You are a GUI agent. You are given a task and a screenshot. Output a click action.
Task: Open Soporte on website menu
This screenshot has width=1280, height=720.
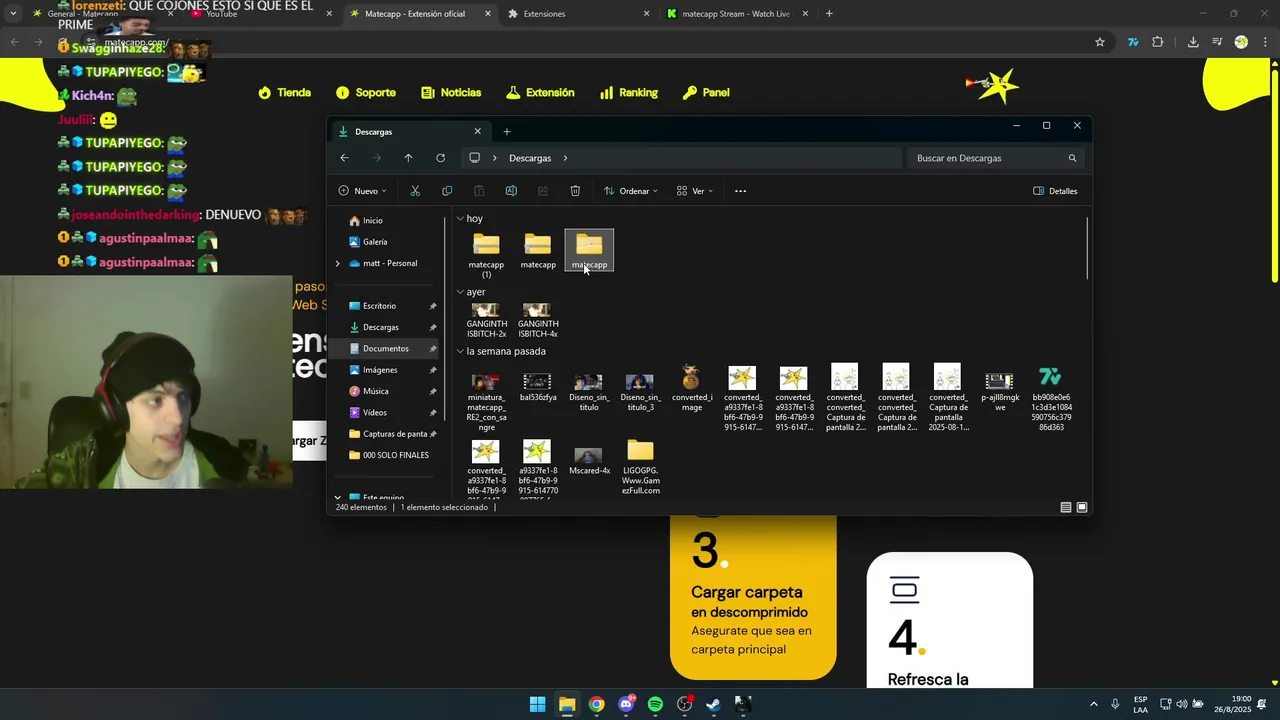click(366, 93)
